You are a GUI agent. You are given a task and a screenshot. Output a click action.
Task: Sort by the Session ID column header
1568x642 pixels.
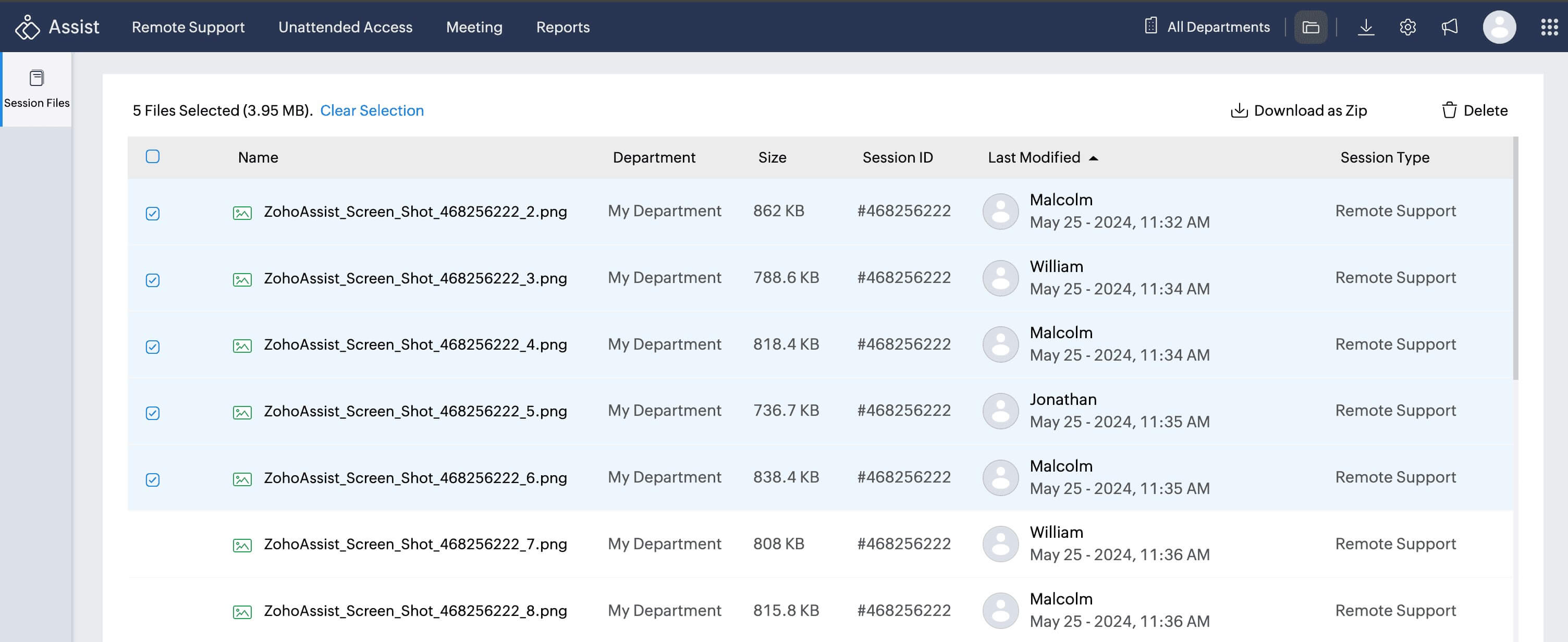897,157
